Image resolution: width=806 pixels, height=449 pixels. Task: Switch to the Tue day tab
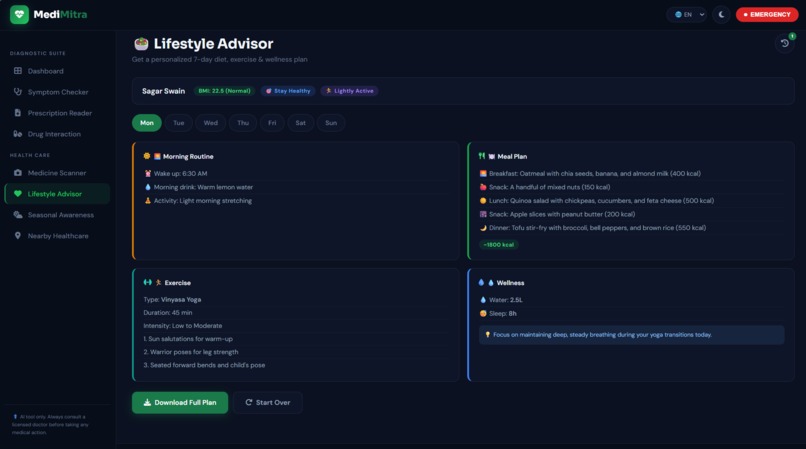pos(179,123)
